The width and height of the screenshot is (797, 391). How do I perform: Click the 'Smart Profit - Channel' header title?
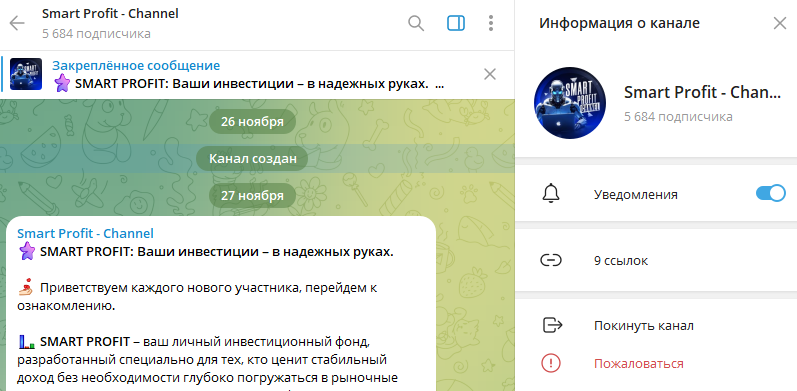click(x=110, y=14)
